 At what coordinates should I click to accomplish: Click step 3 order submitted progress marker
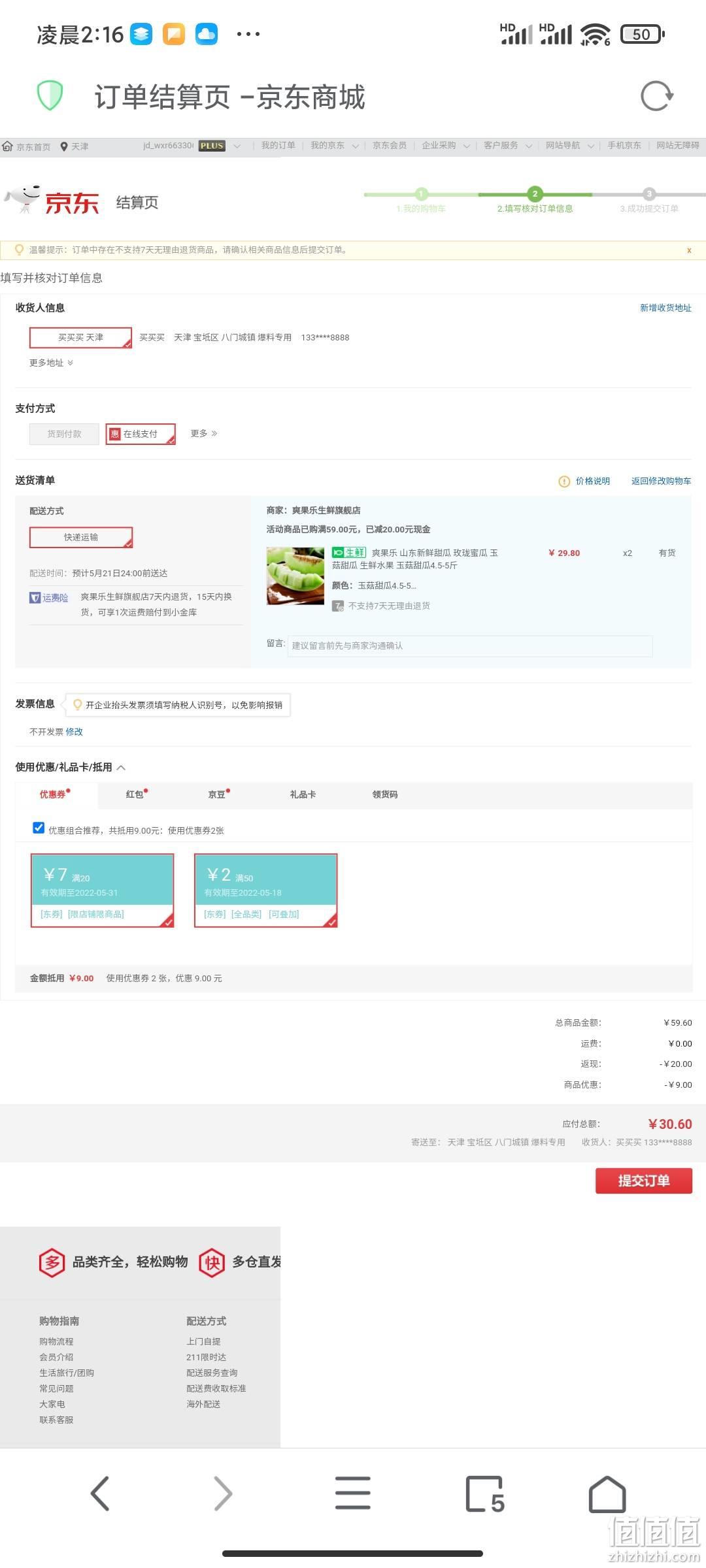pos(648,194)
